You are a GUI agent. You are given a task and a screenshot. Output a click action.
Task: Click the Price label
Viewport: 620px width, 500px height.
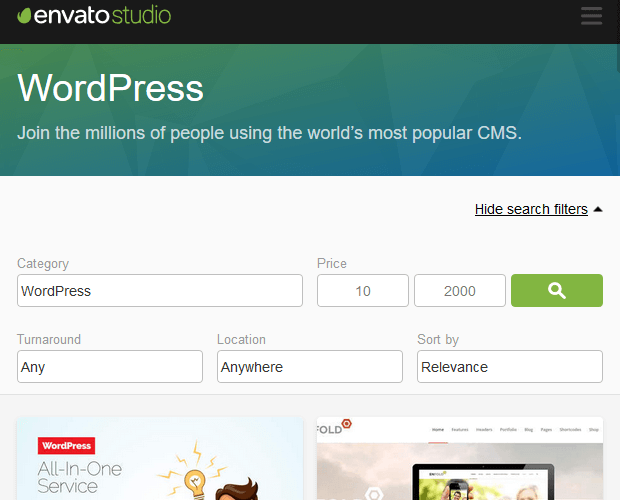click(x=332, y=263)
